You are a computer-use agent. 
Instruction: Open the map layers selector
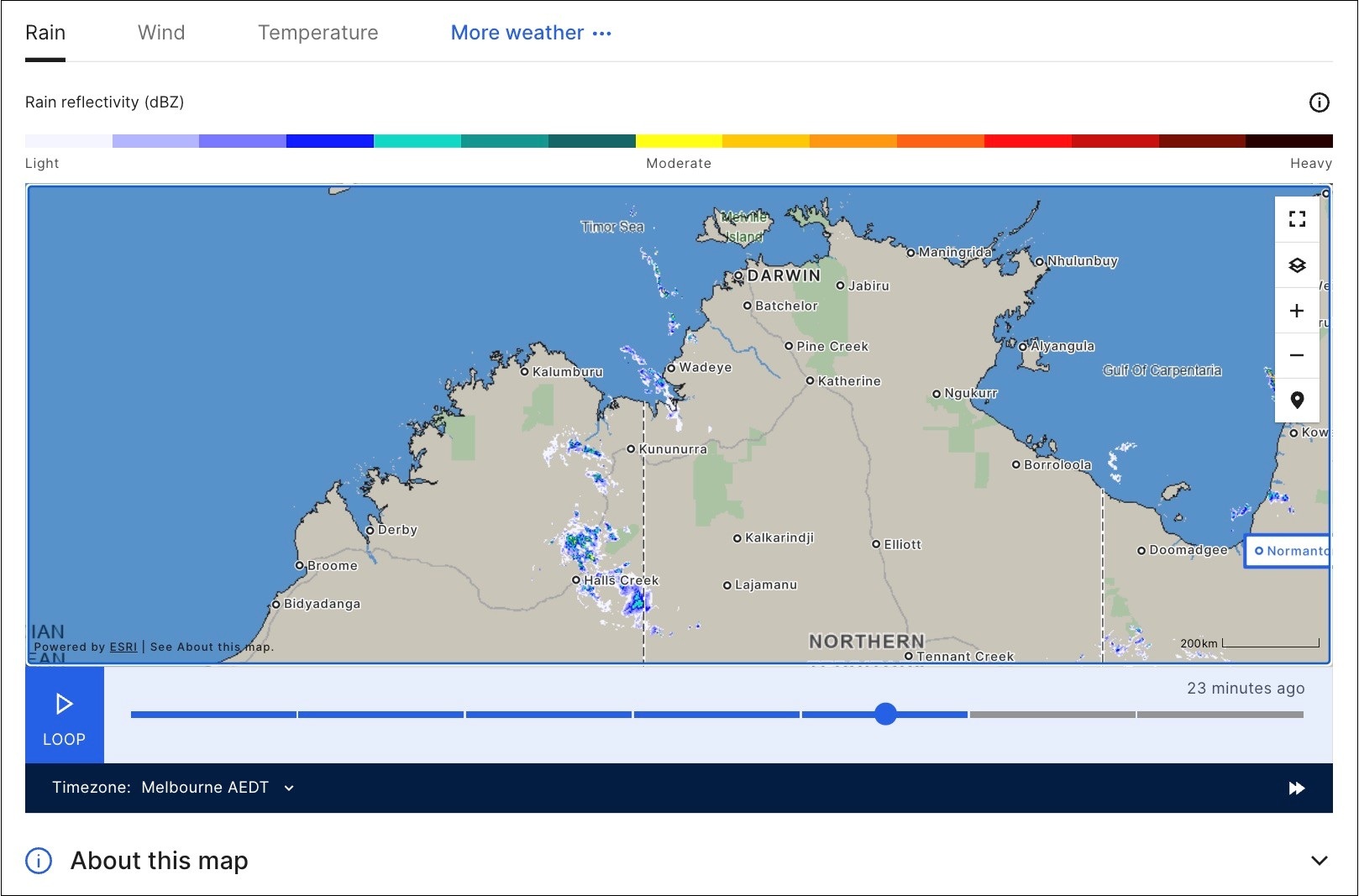click(x=1297, y=265)
